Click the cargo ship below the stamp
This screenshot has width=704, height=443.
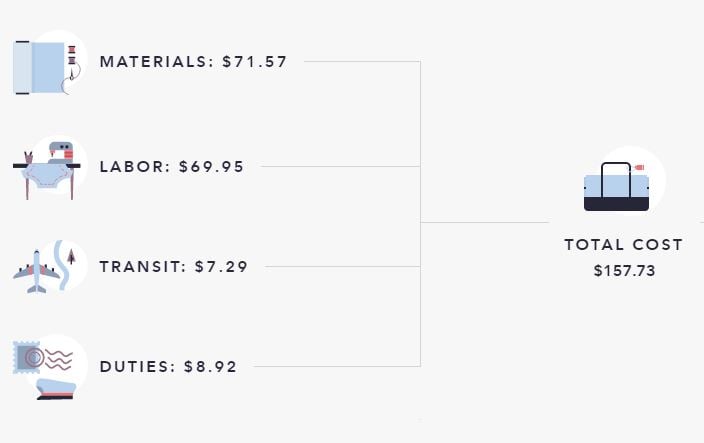pos(56,389)
